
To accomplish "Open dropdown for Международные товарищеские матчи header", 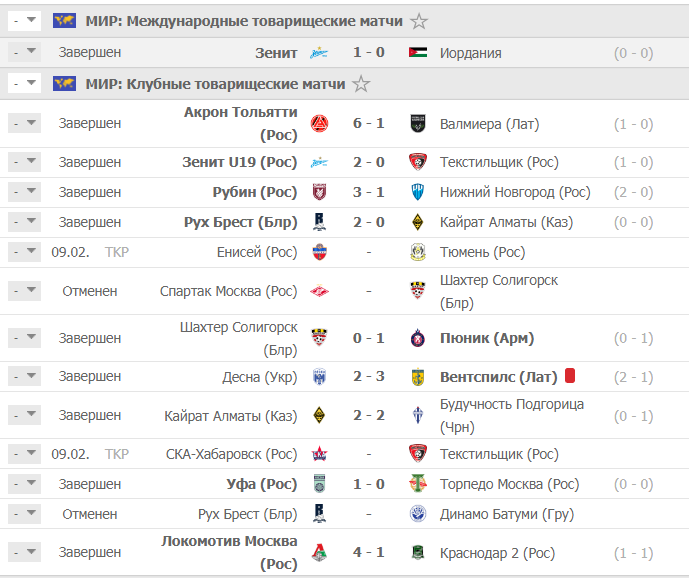I will (x=24, y=21).
